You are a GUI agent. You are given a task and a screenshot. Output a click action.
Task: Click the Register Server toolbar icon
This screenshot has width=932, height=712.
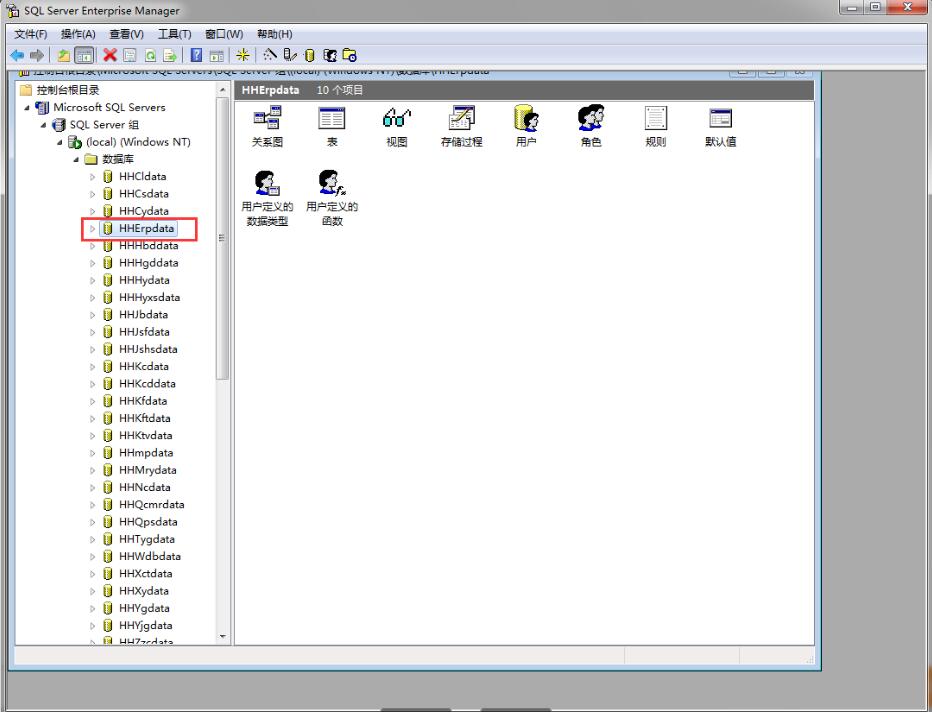[290, 55]
